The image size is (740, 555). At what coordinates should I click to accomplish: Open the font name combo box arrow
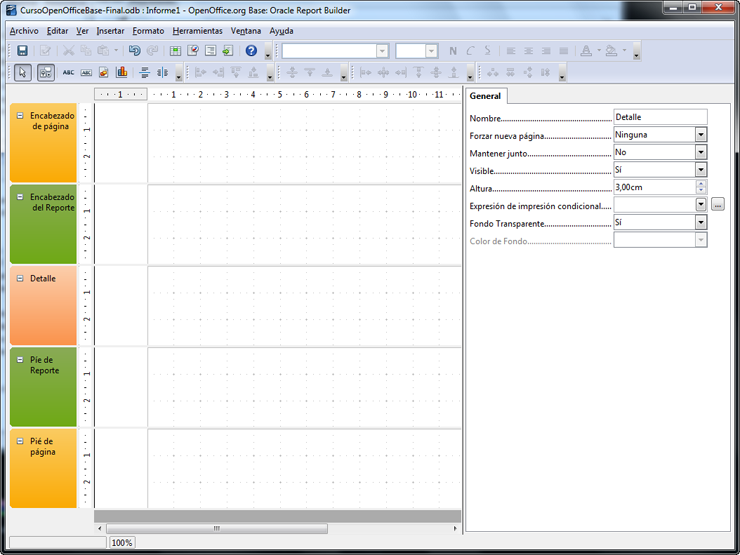[382, 50]
